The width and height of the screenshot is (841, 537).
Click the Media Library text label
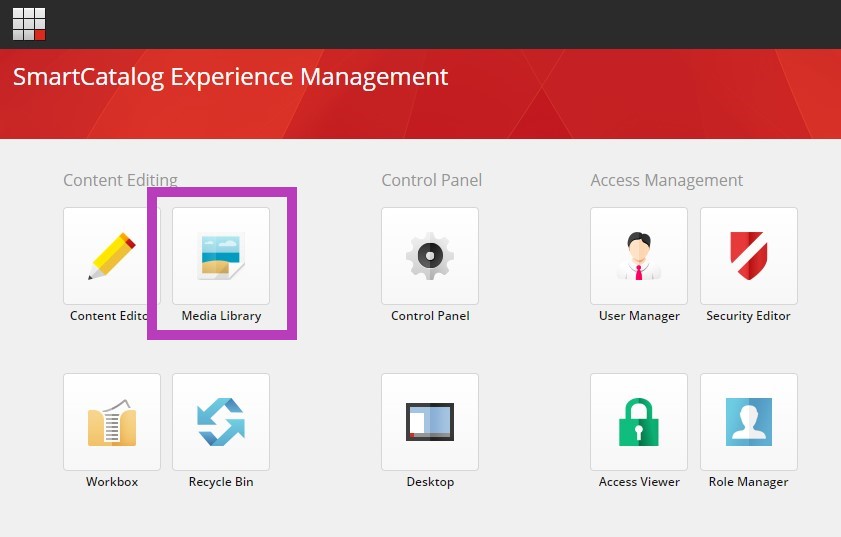point(221,315)
